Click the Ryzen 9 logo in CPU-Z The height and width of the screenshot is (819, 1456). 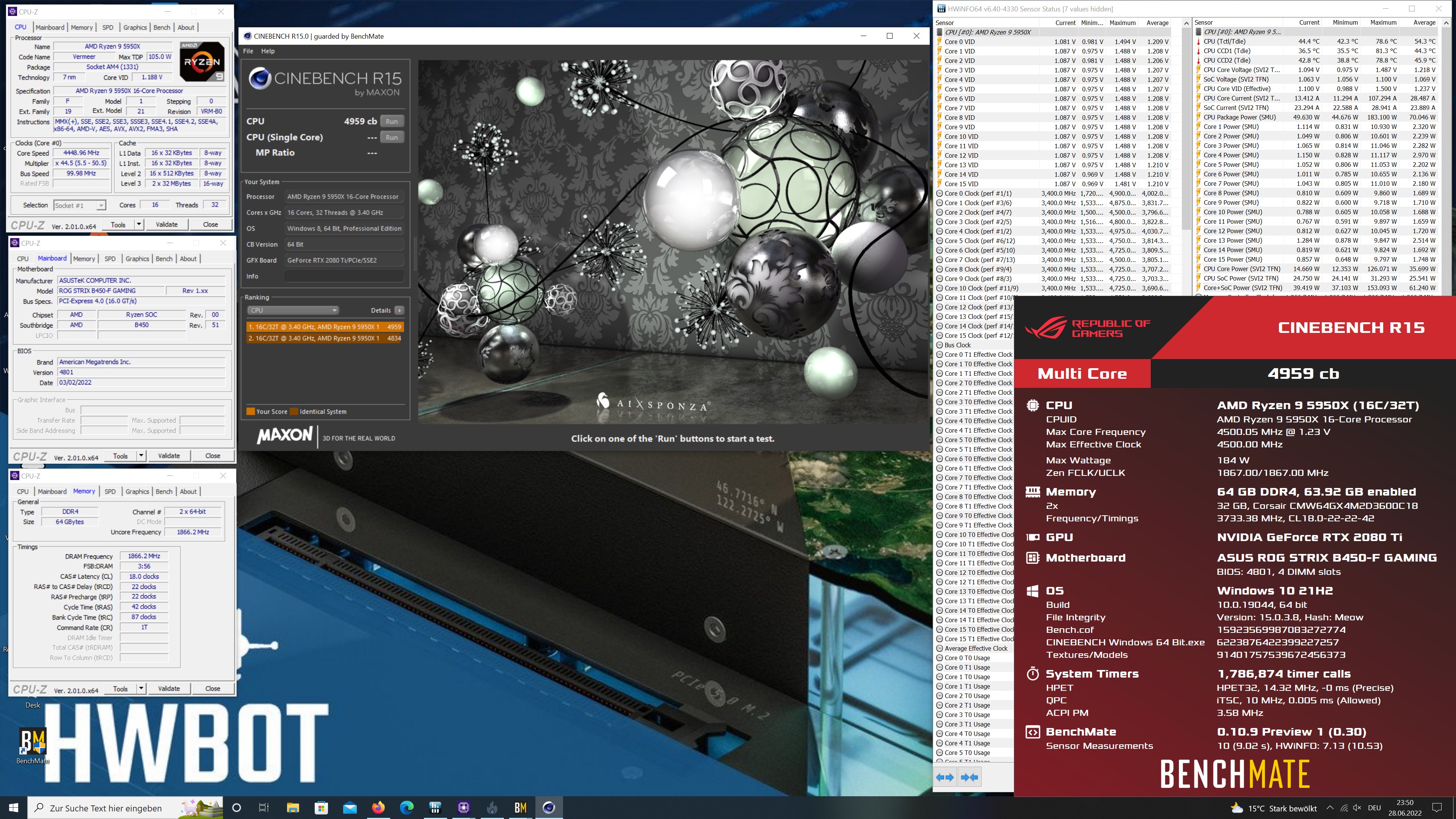pos(202,61)
